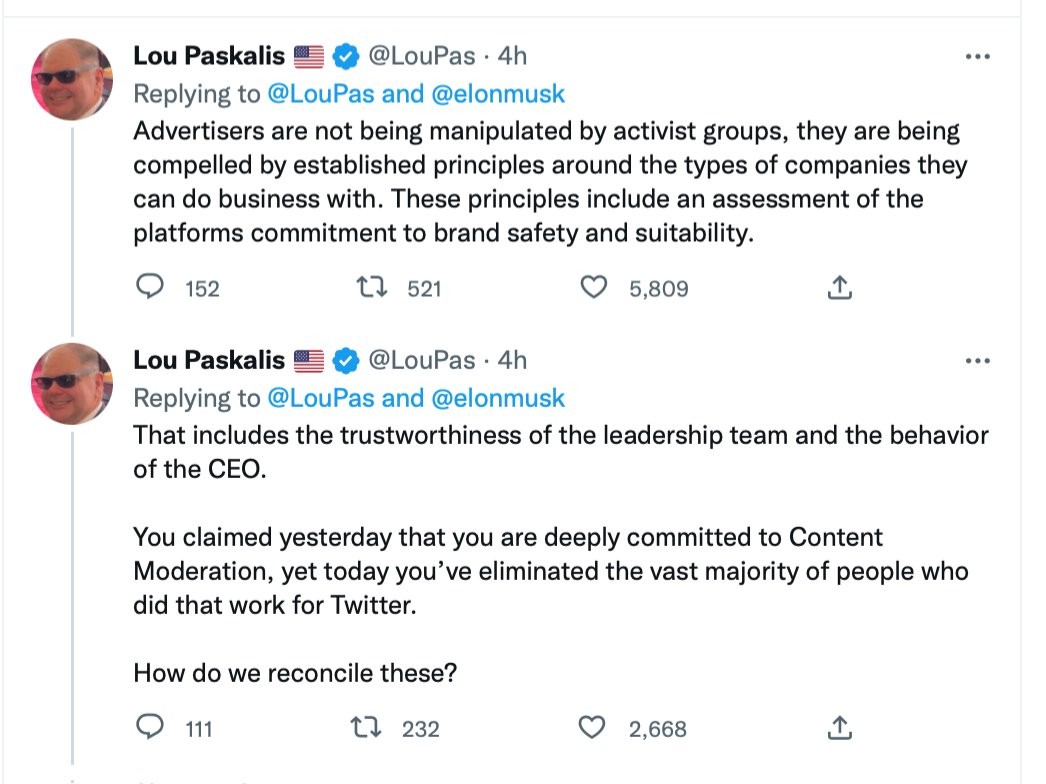Reply to the brand safety tweet

[150, 288]
